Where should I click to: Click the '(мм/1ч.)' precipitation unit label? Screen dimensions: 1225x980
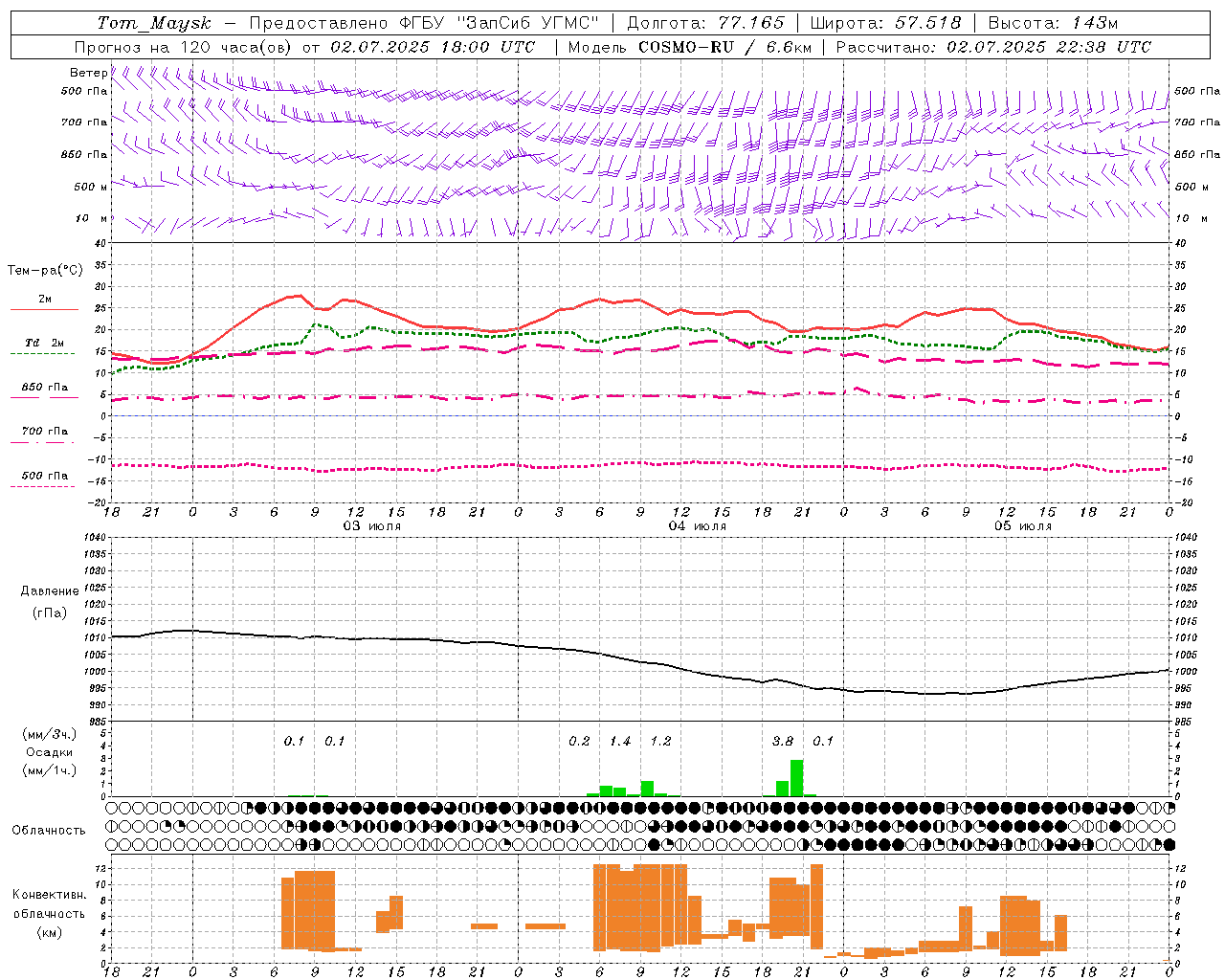click(x=49, y=770)
